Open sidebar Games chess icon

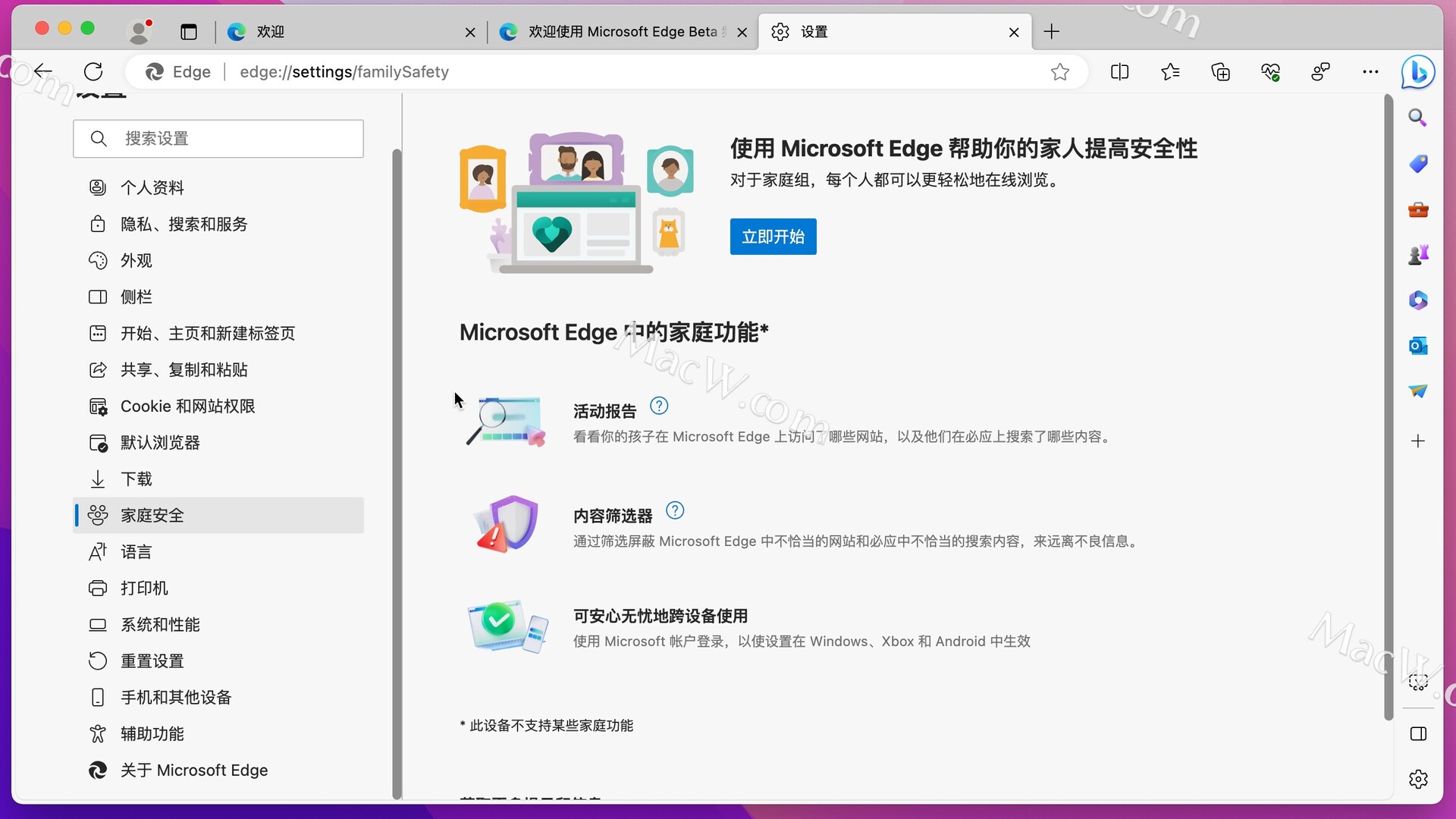1418,255
